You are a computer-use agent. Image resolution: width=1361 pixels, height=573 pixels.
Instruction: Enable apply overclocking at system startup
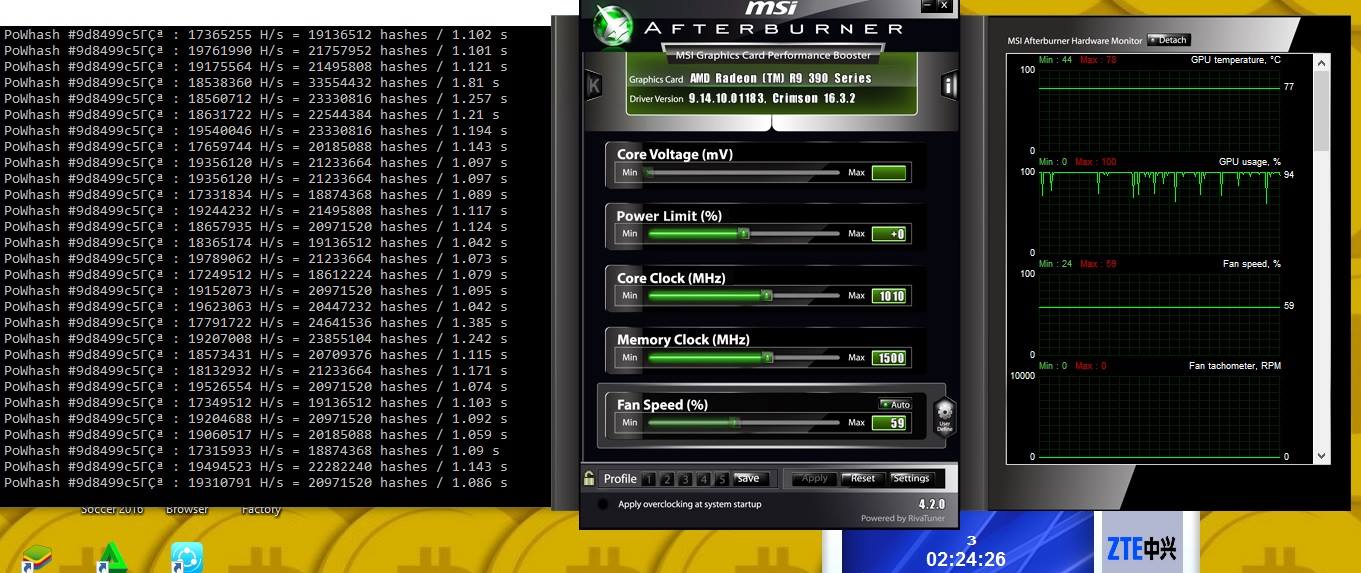click(x=602, y=504)
